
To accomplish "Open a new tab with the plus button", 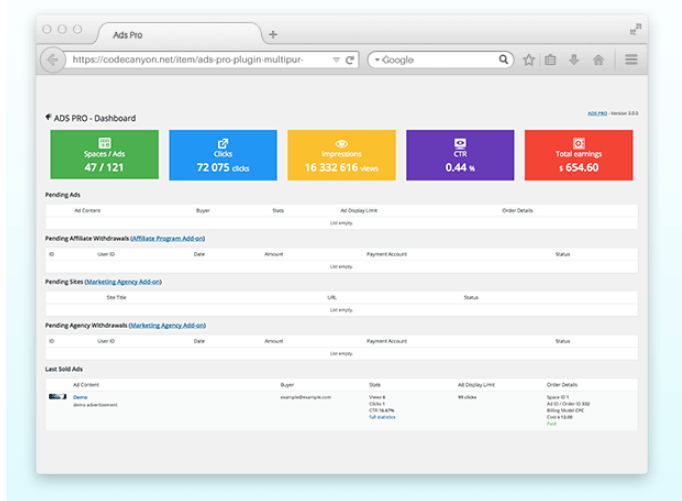I will tap(273, 34).
